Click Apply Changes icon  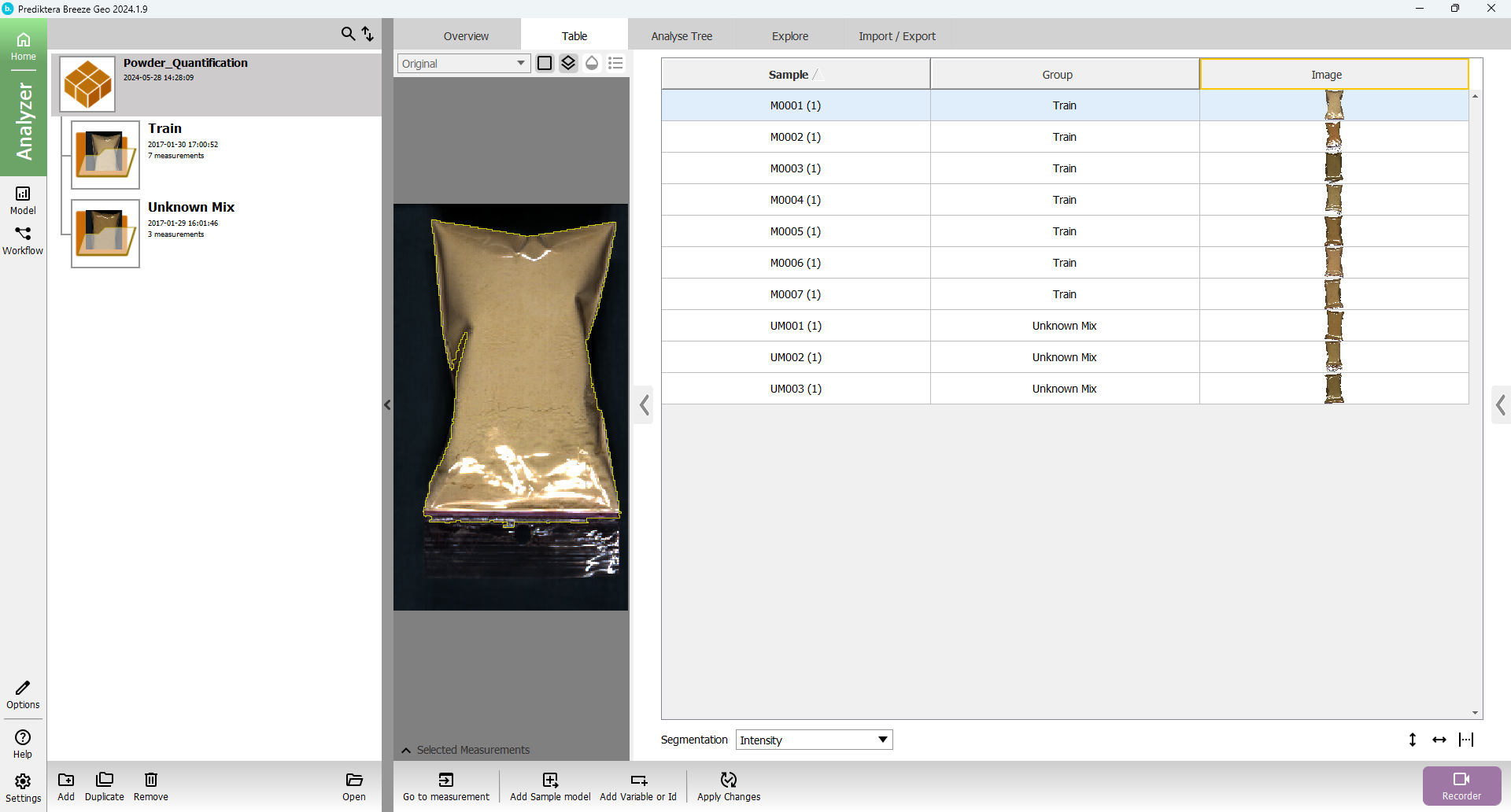[729, 780]
